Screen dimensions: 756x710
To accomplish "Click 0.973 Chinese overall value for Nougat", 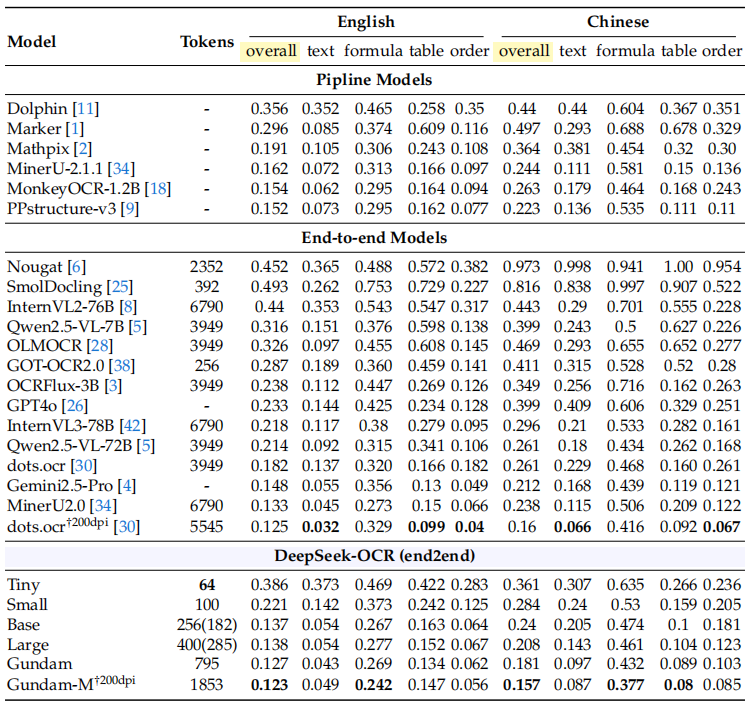I will (x=522, y=267).
